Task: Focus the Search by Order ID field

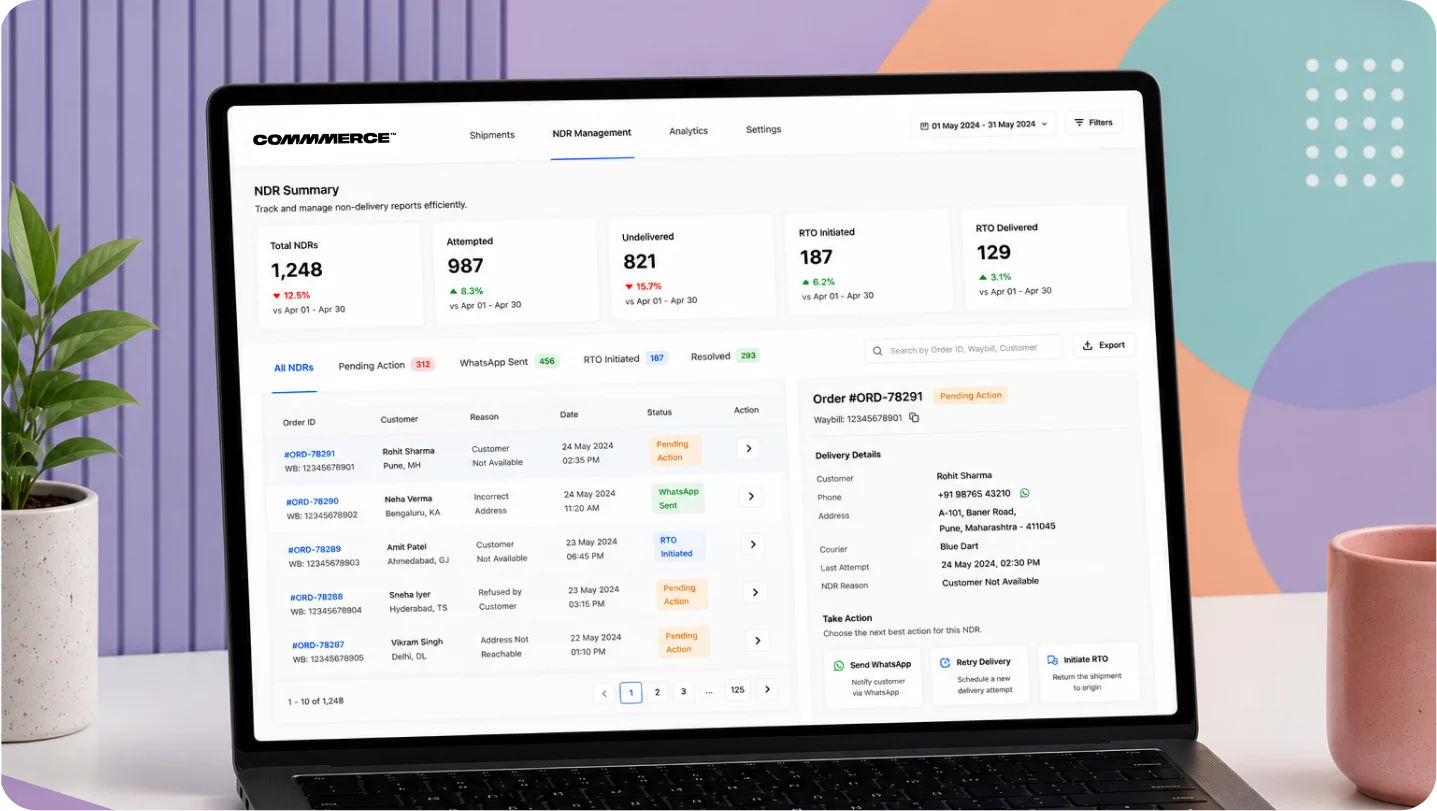Action: tap(964, 349)
